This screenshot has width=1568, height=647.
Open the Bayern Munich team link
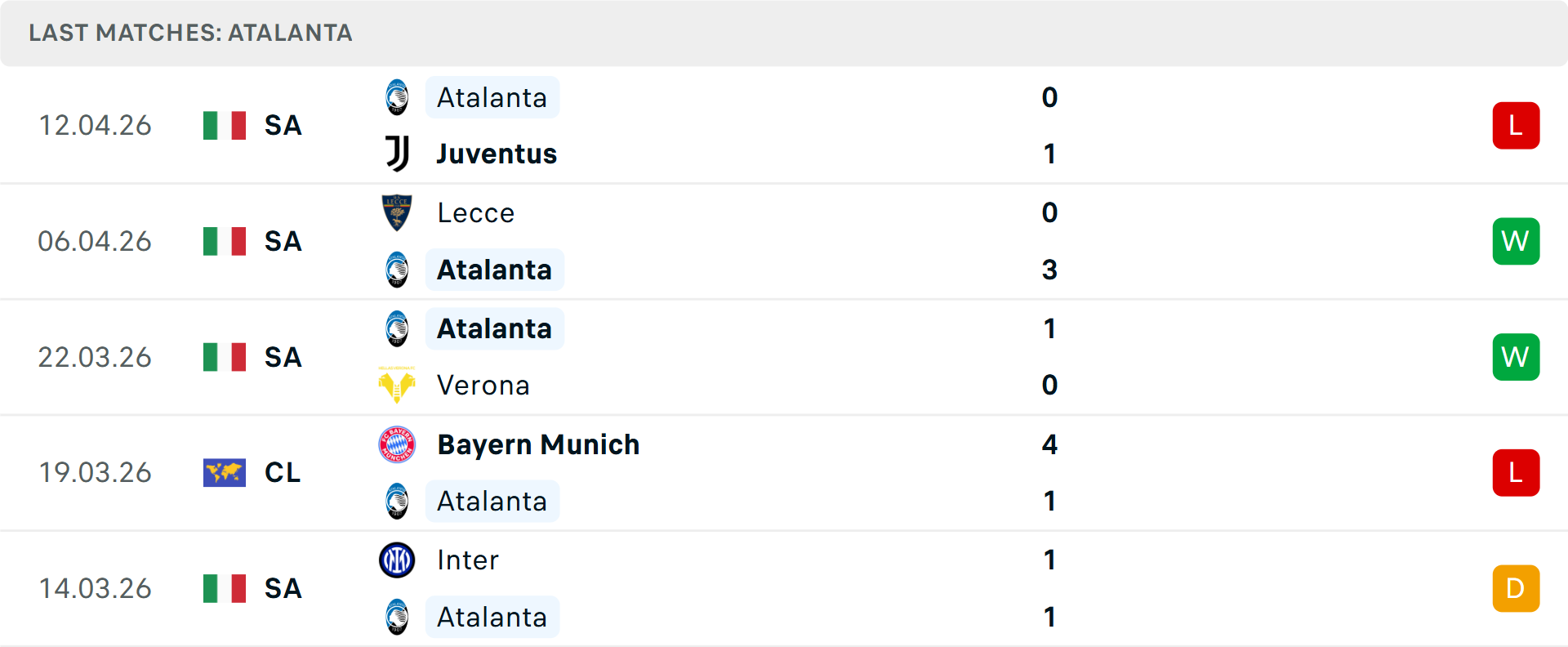[538, 444]
